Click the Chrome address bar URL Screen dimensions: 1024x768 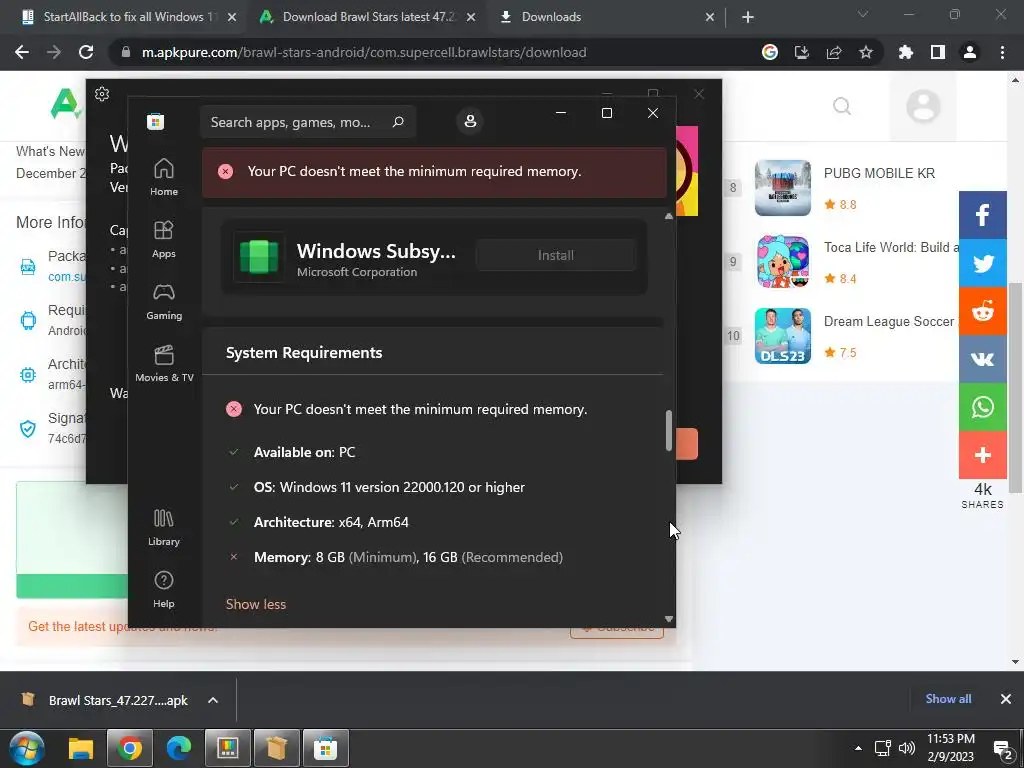click(x=364, y=52)
